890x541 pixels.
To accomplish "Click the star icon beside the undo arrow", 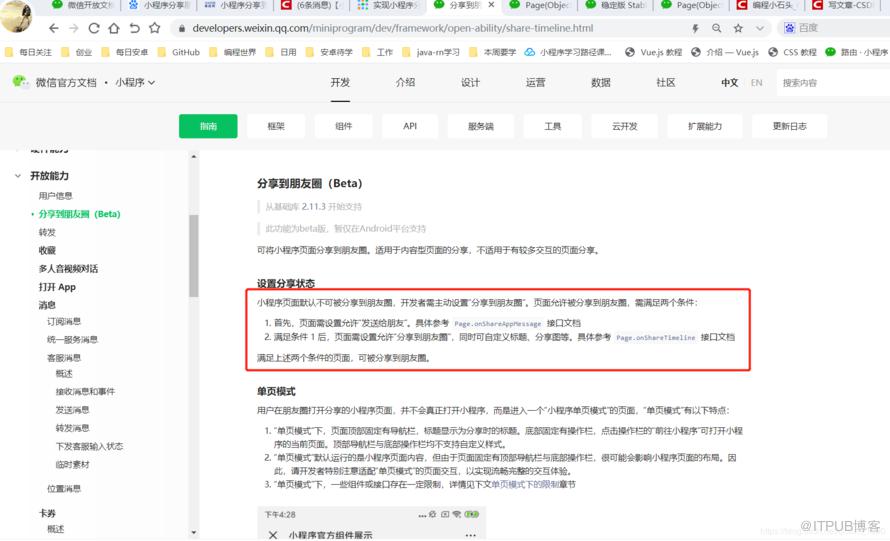I will 154,28.
